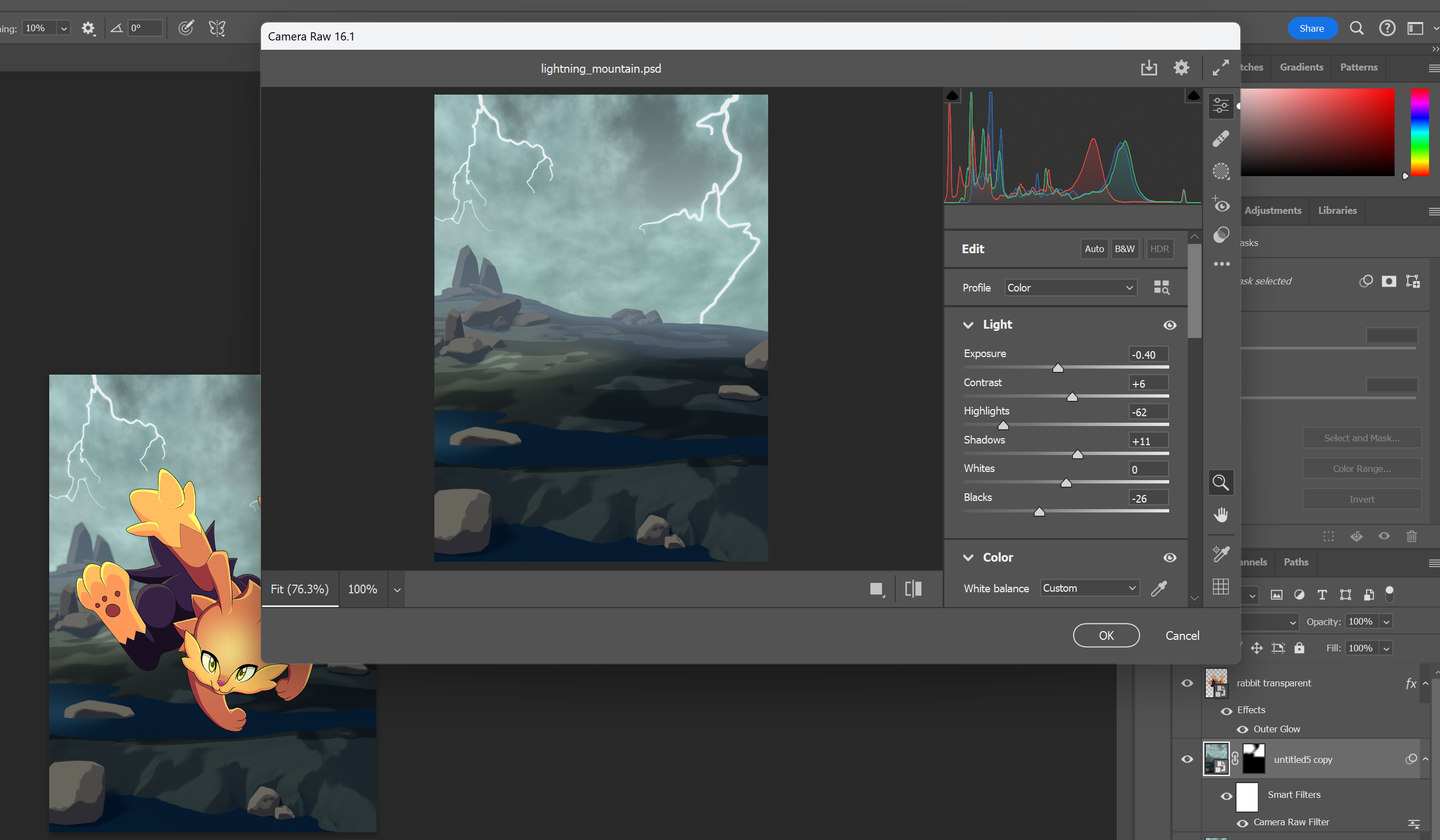Select the Red Eye removal tool

pos(1221,204)
